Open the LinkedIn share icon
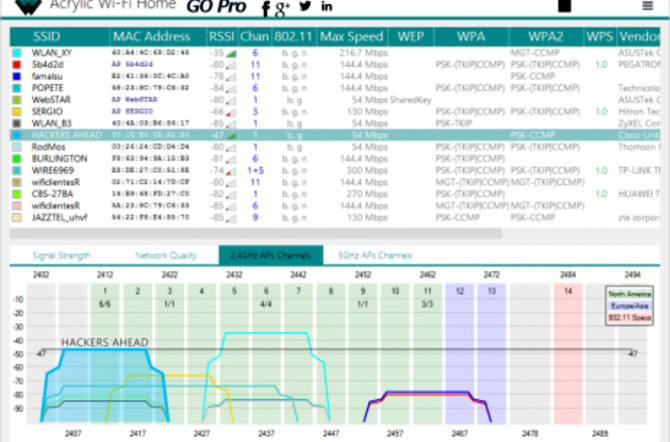670x442 pixels. pos(327,6)
